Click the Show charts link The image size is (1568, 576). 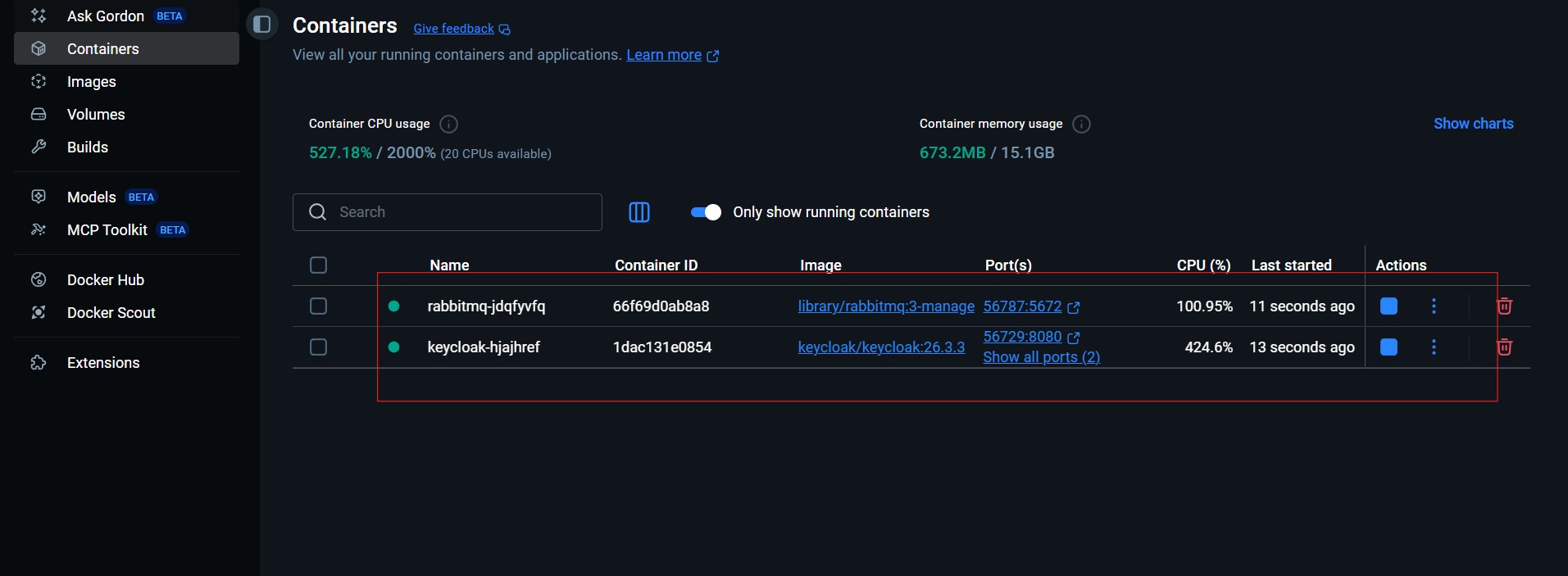[1473, 124]
